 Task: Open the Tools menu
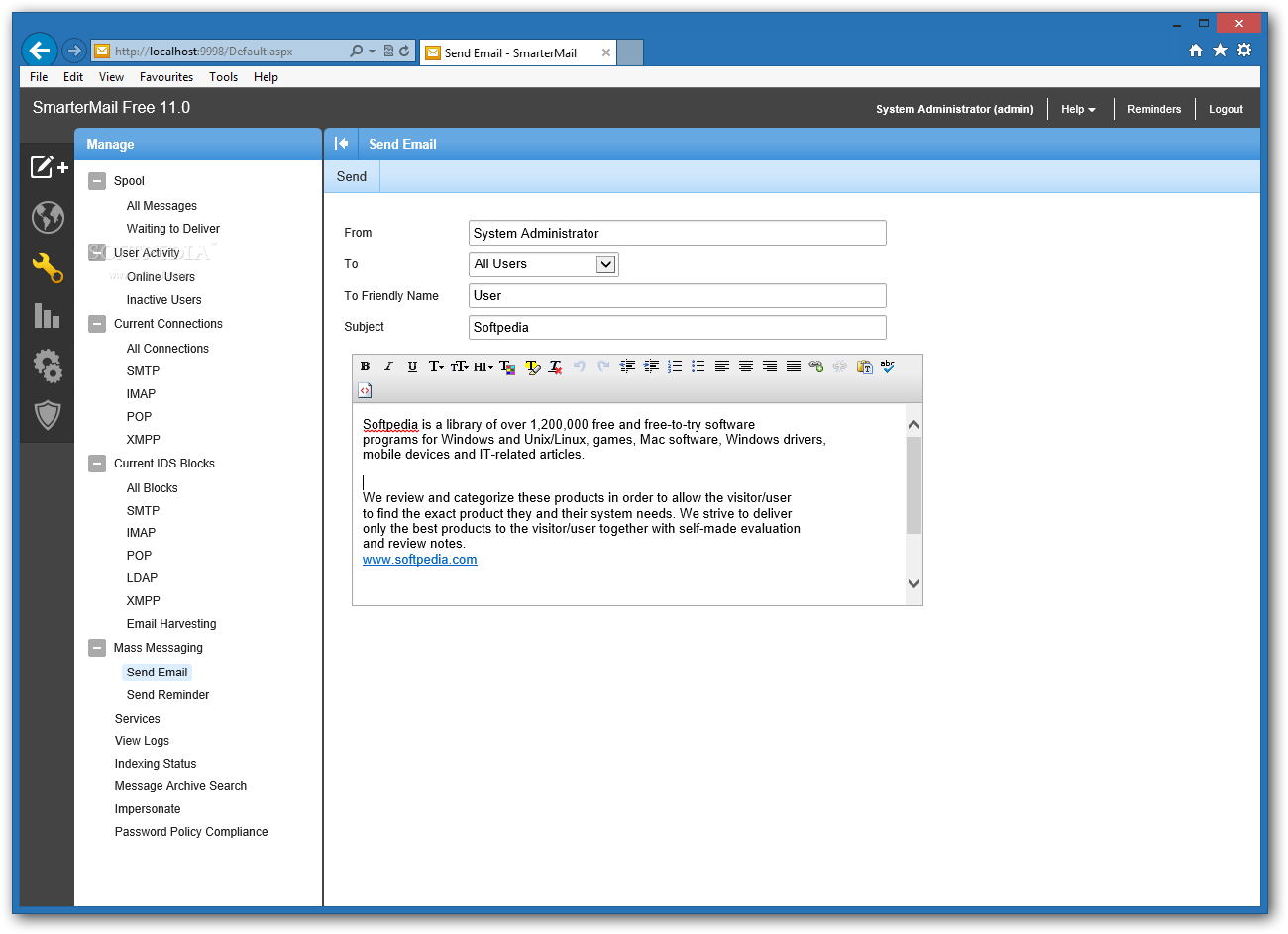click(223, 77)
